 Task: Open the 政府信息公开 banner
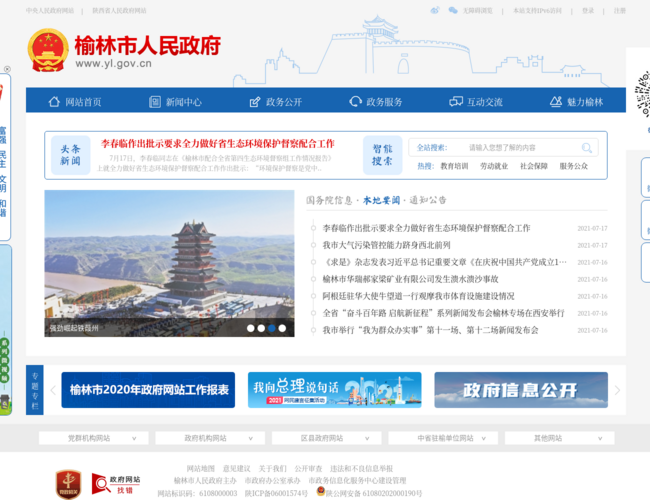[x=521, y=390]
